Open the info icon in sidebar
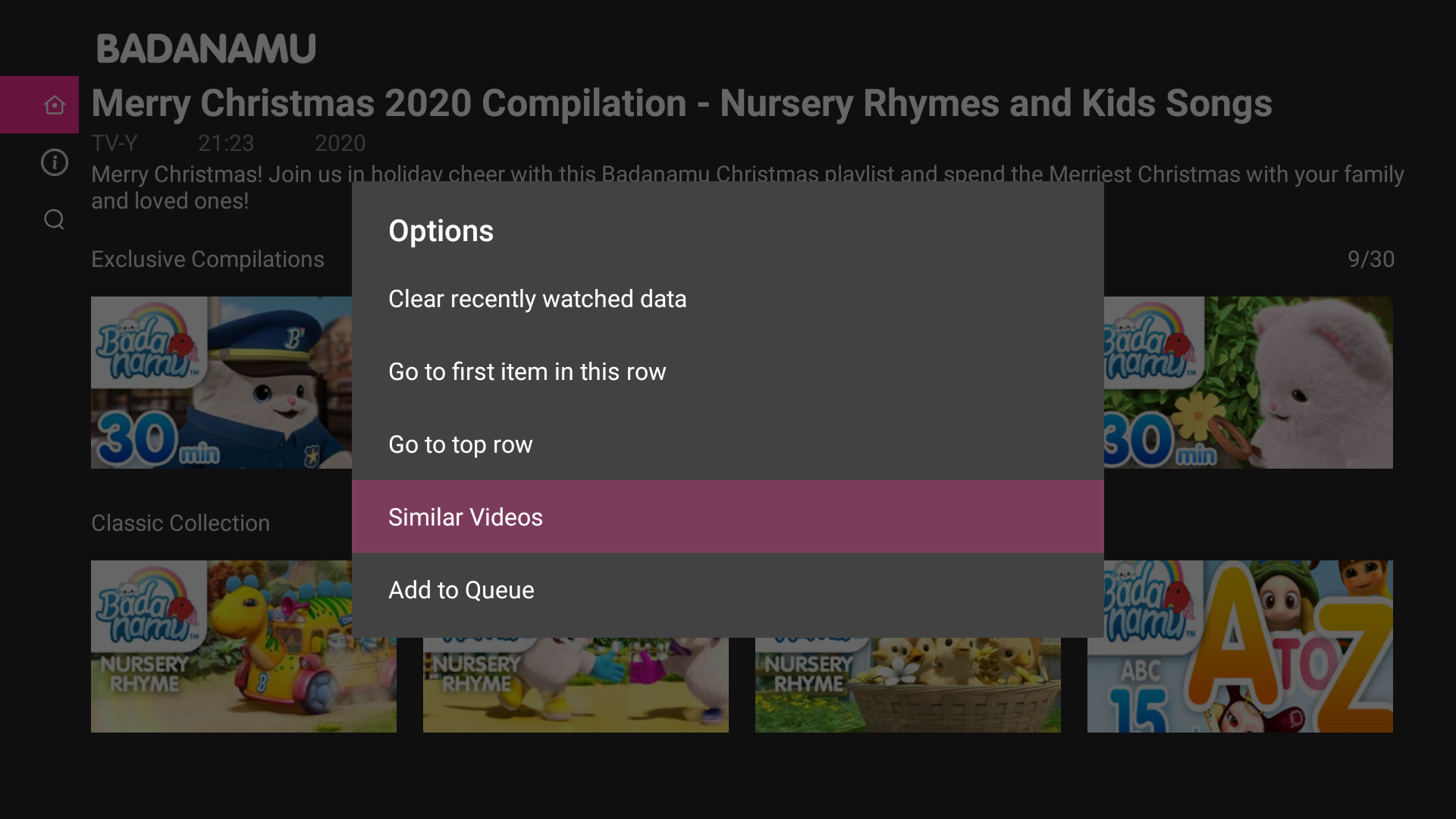Viewport: 1456px width, 819px height. (x=54, y=162)
